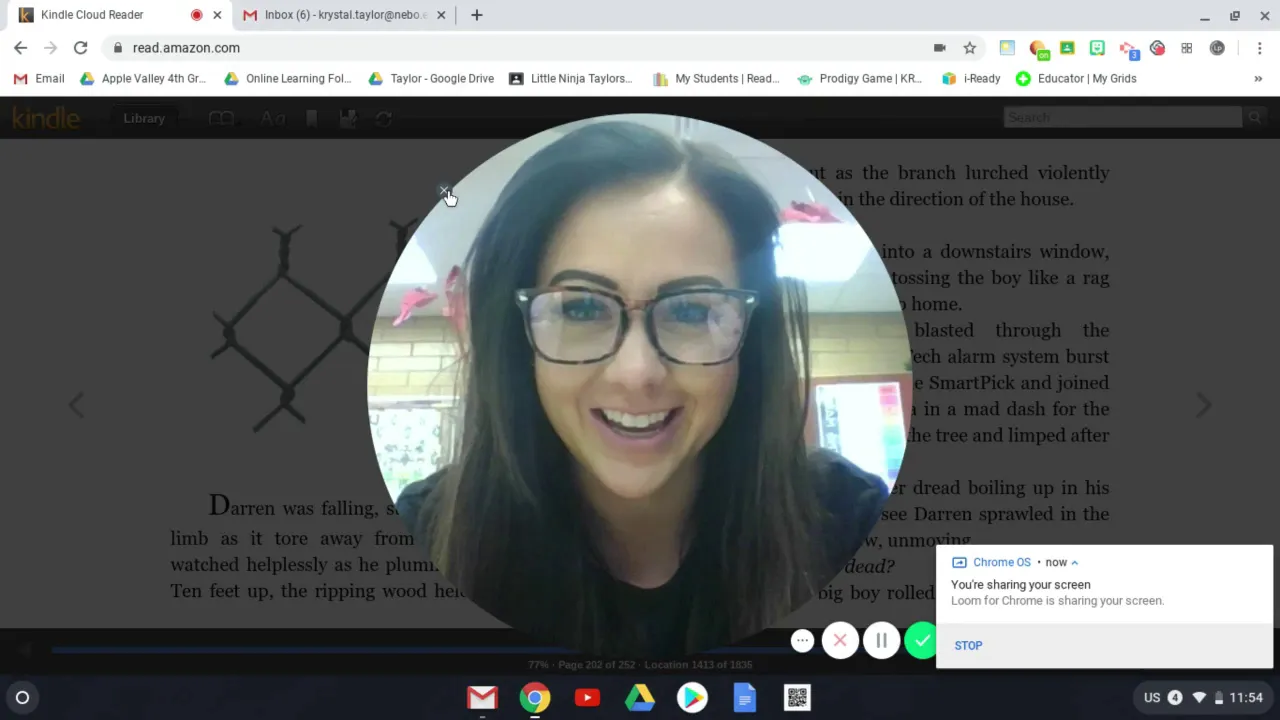Image resolution: width=1280 pixels, height=720 pixels.
Task: Pause the Loom recording
Action: [881, 641]
